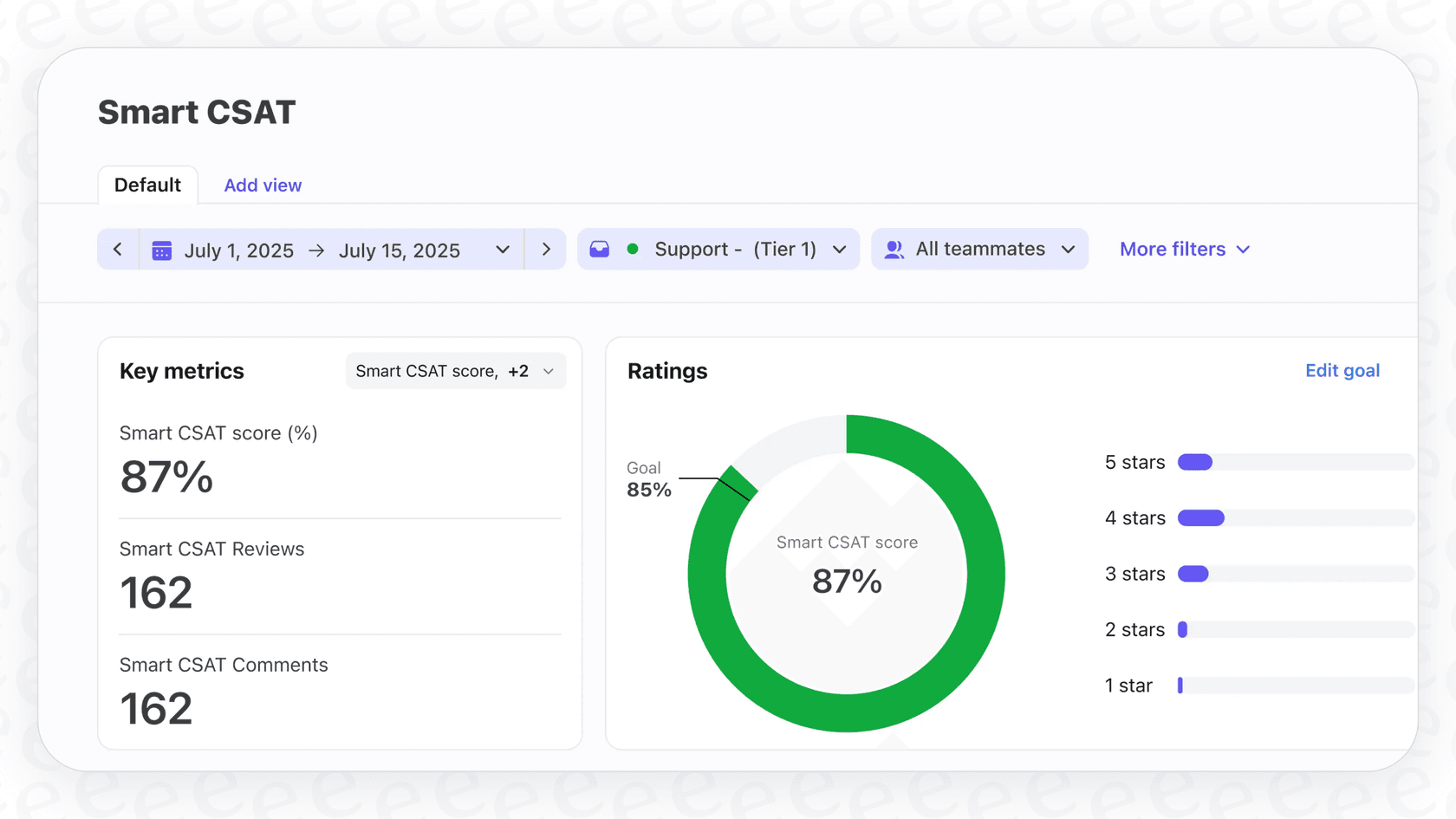Click the green Smart CSAT donut chart
This screenshot has height=819, width=1456.
point(985,574)
